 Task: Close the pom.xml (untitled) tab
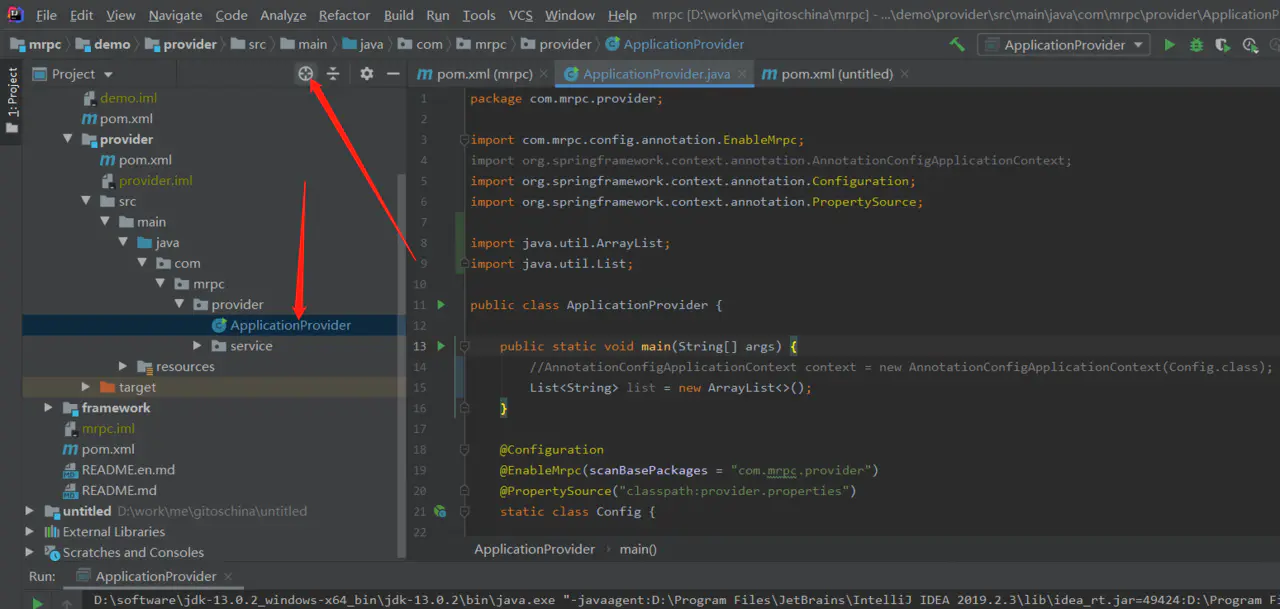click(x=905, y=74)
